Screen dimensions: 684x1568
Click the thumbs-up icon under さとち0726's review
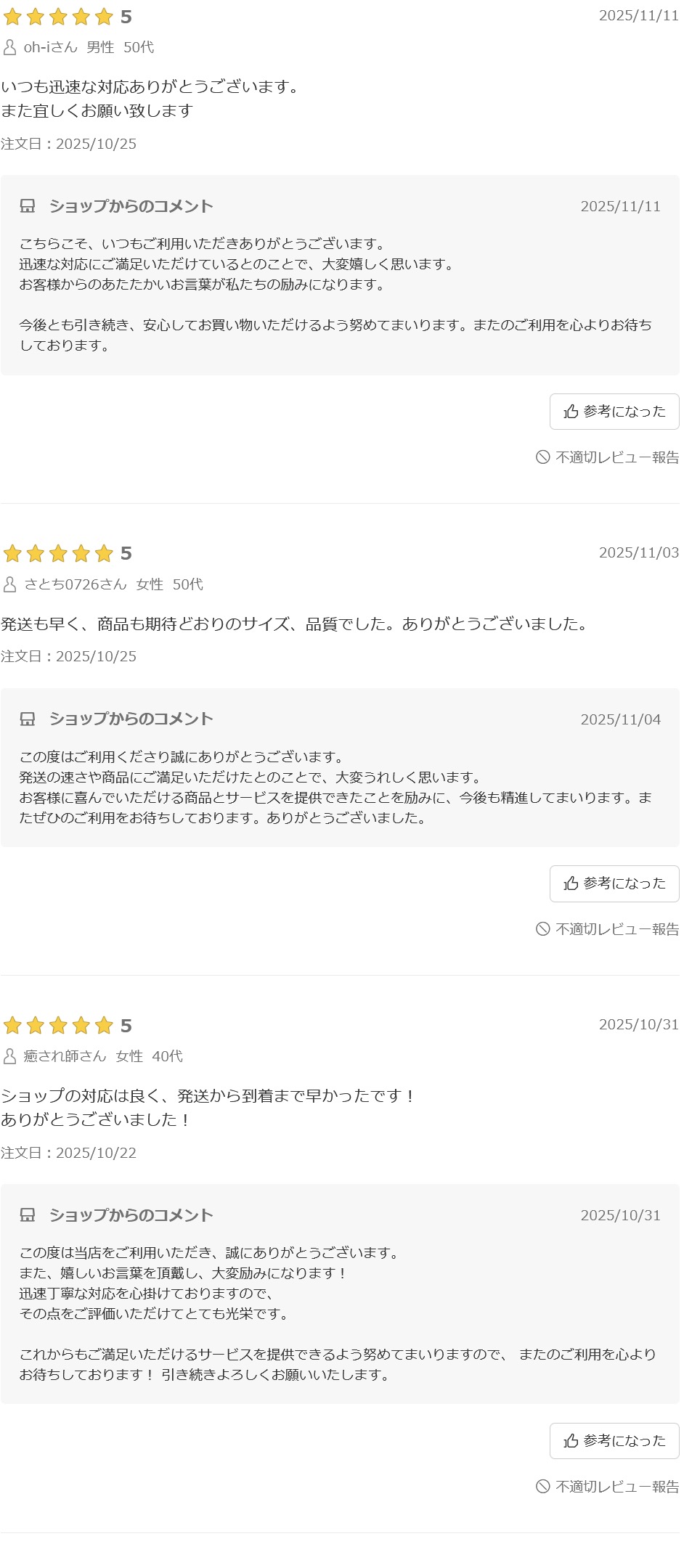(x=571, y=883)
